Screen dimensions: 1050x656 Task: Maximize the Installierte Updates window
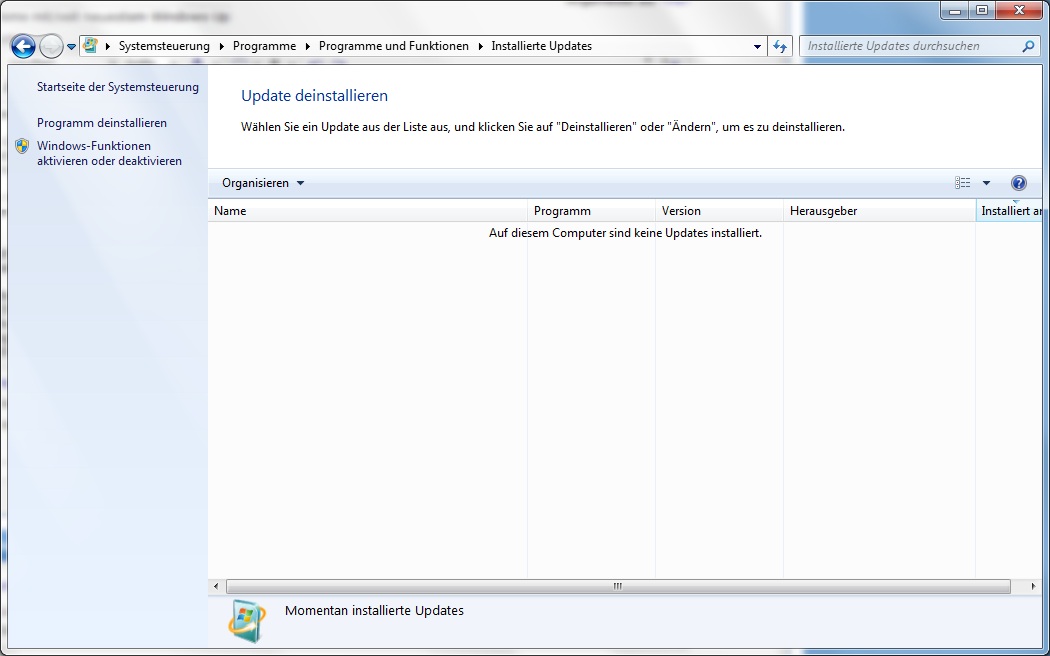click(982, 11)
